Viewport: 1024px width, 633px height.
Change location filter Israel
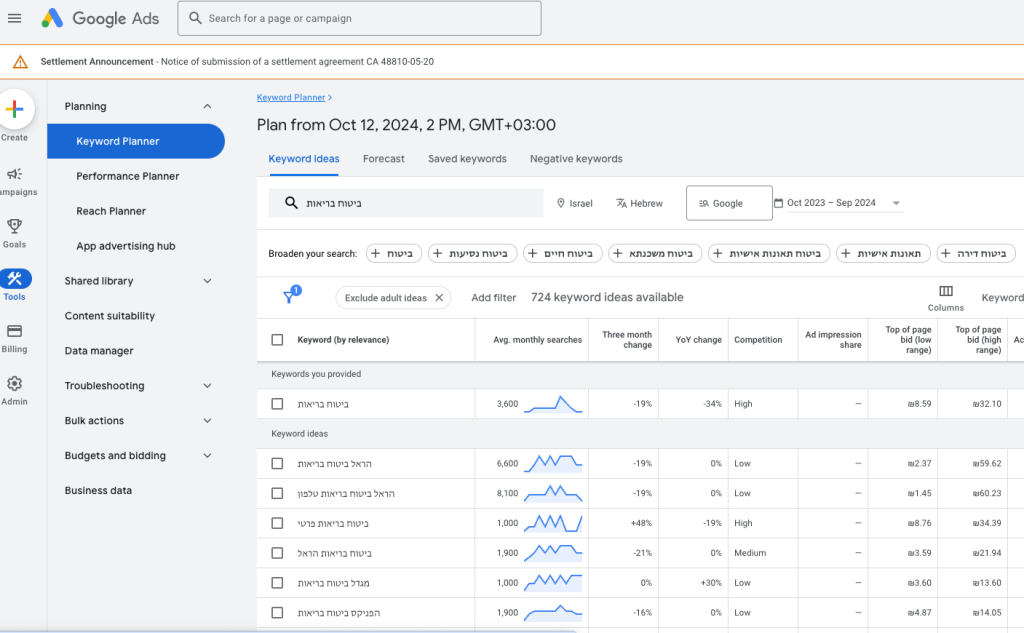(x=575, y=203)
